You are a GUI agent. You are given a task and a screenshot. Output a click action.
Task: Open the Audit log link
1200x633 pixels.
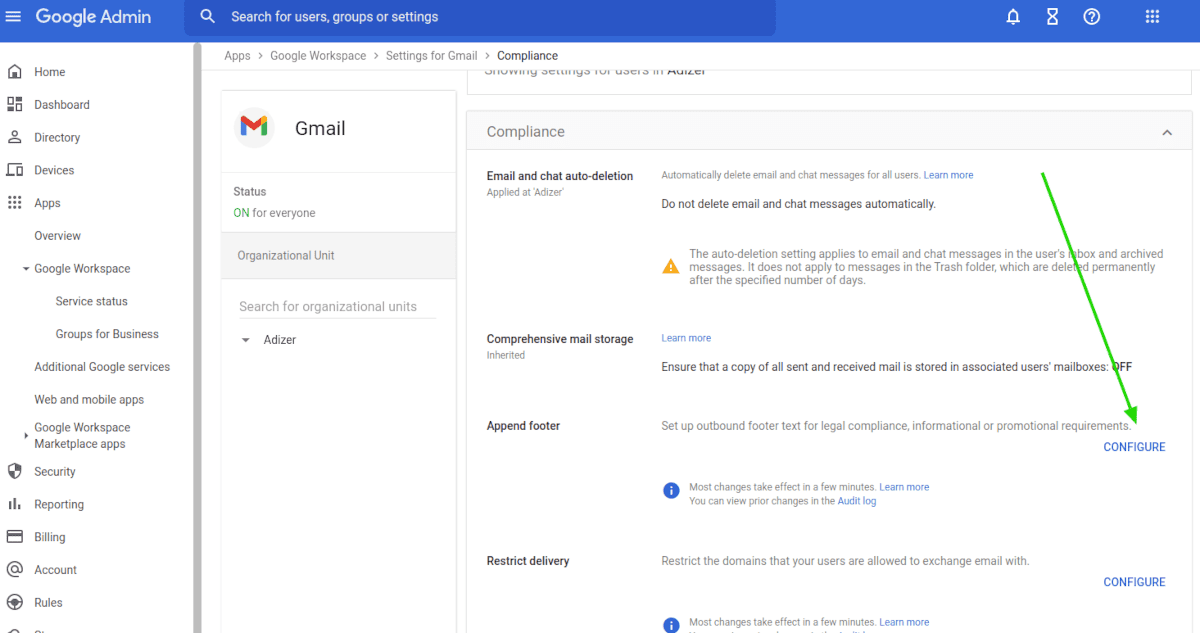coord(856,500)
